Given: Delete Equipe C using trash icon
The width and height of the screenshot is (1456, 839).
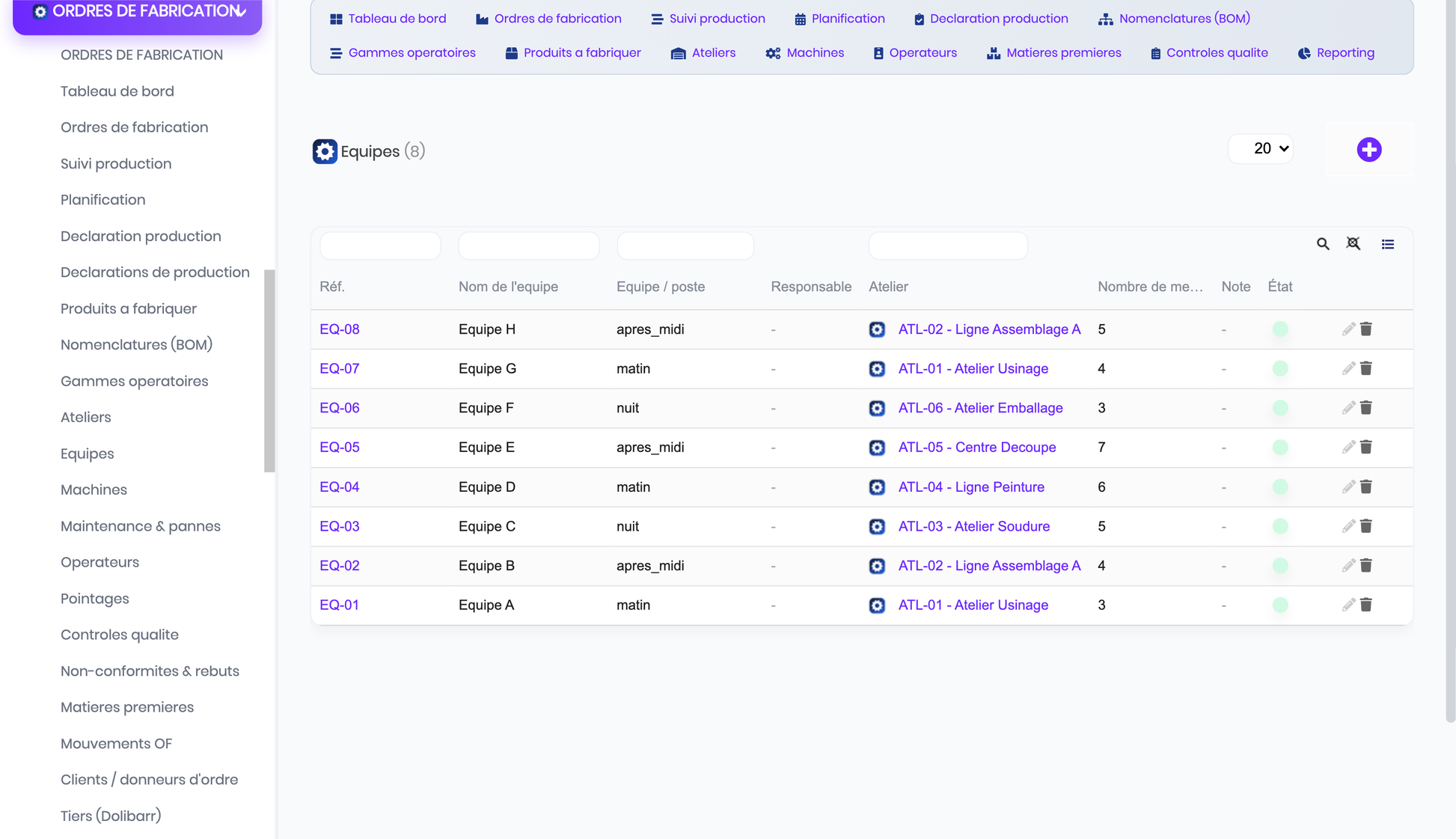Looking at the screenshot, I should coord(1366,526).
